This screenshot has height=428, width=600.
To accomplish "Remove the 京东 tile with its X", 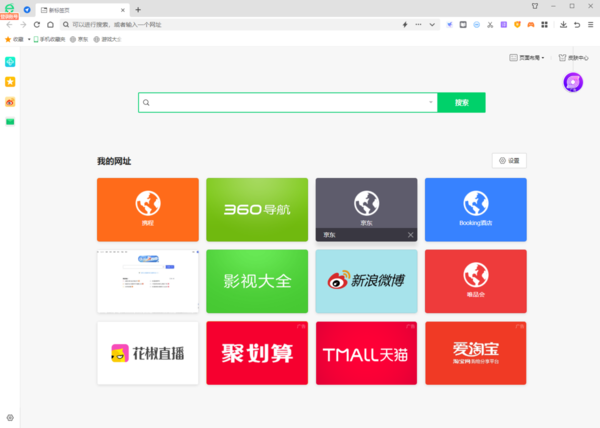I will coord(410,235).
